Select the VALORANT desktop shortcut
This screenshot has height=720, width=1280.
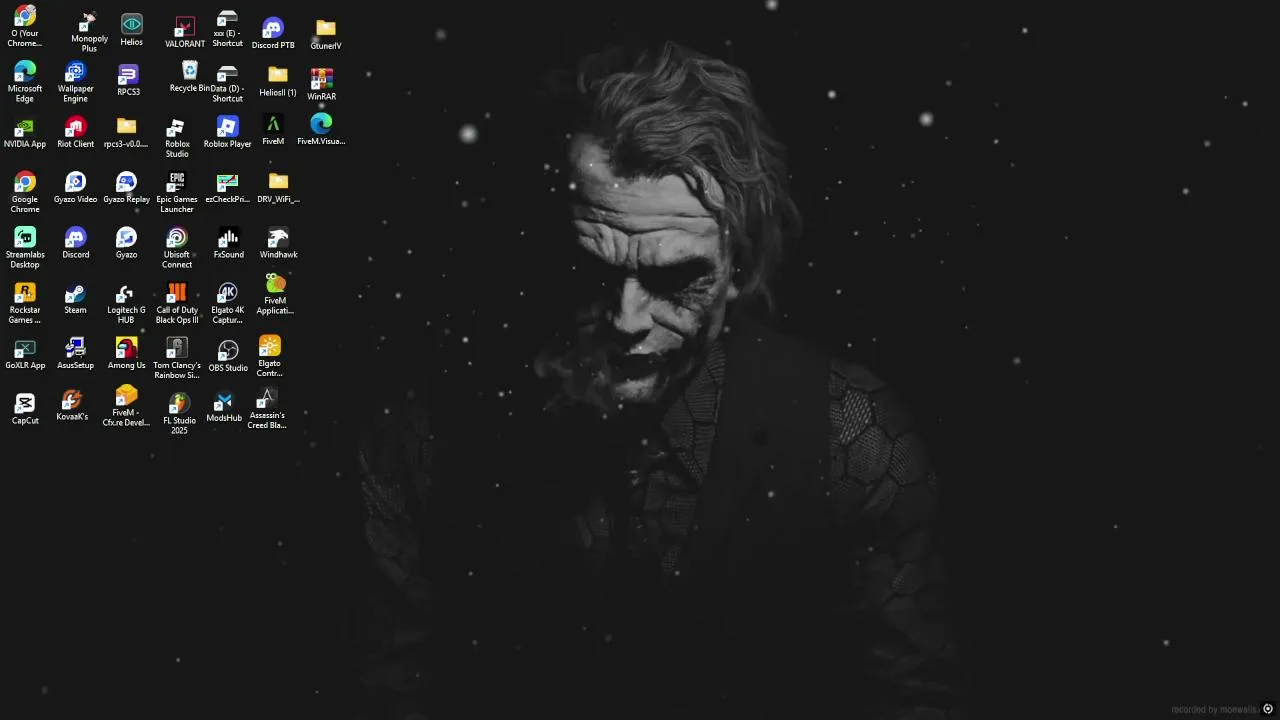click(184, 32)
